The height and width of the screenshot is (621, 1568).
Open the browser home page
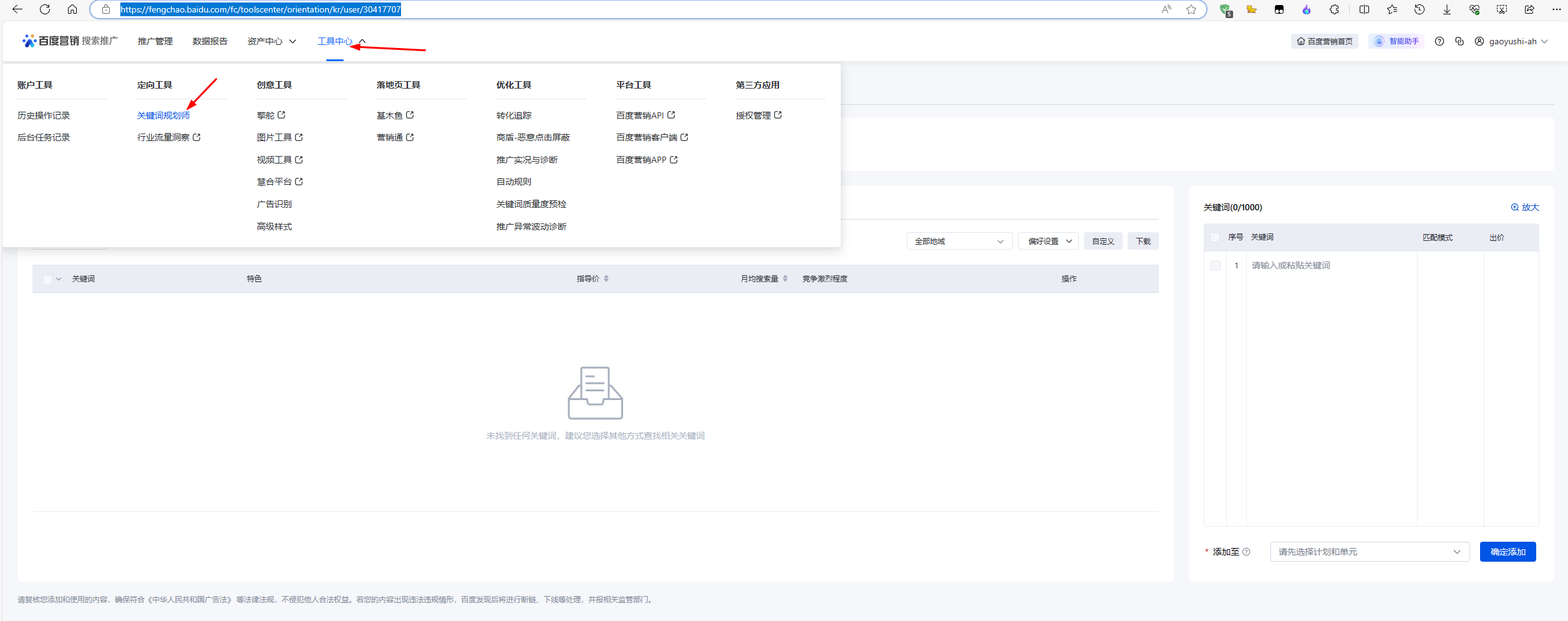[x=72, y=9]
